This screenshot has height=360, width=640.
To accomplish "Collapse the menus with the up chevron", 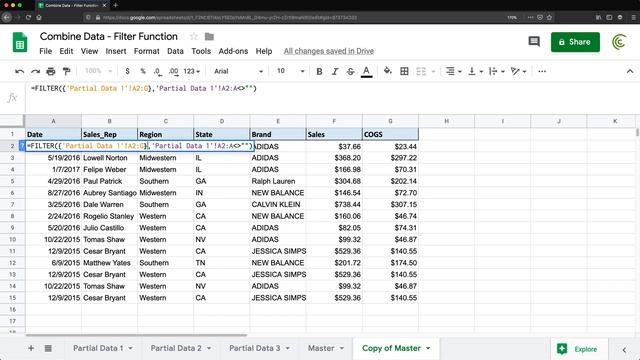I will tap(630, 71).
